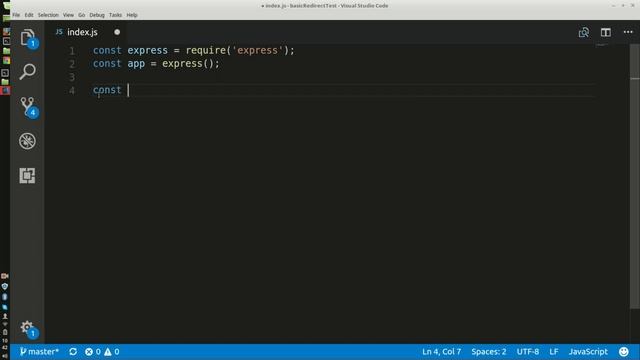Viewport: 640px width, 360px height.
Task: Click the shield icon in system tray
Action: point(5,286)
